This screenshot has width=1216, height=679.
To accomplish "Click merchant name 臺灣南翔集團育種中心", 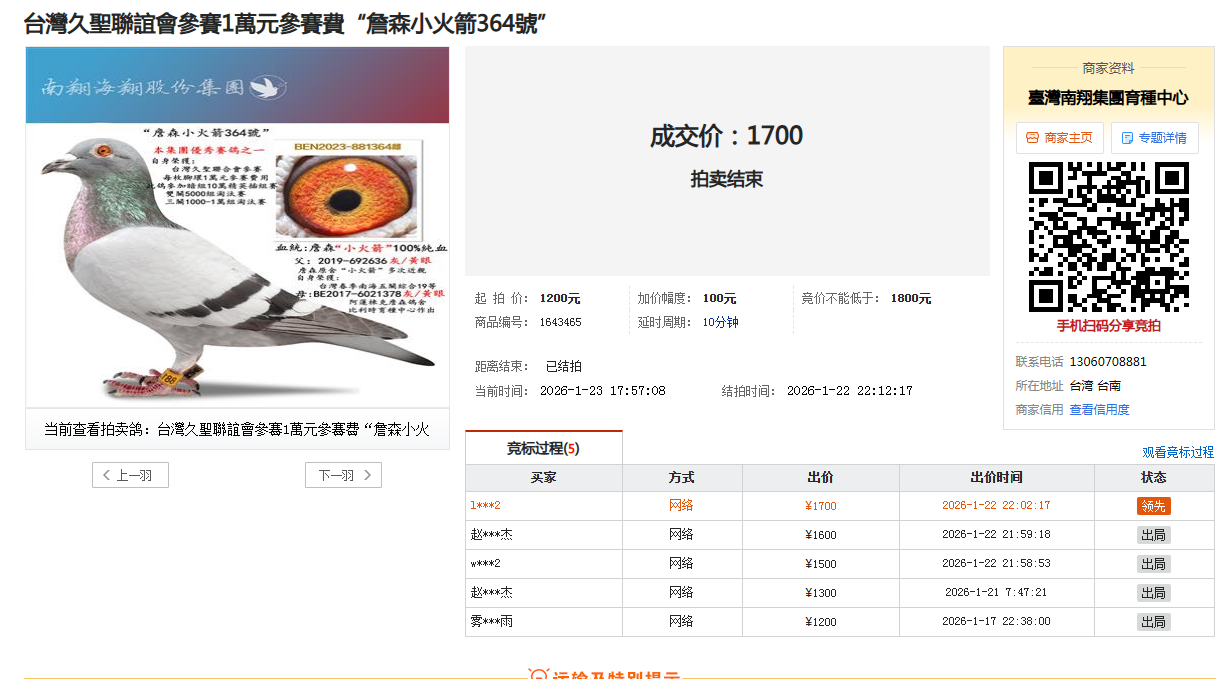I will pos(1108,98).
